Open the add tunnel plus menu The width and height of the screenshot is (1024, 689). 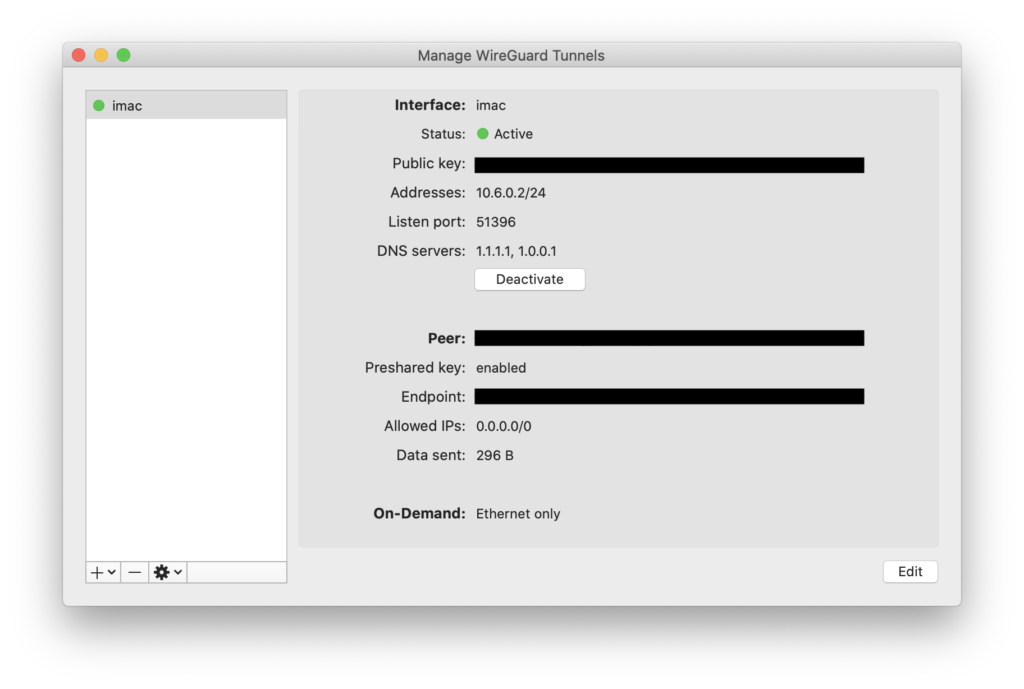[103, 572]
